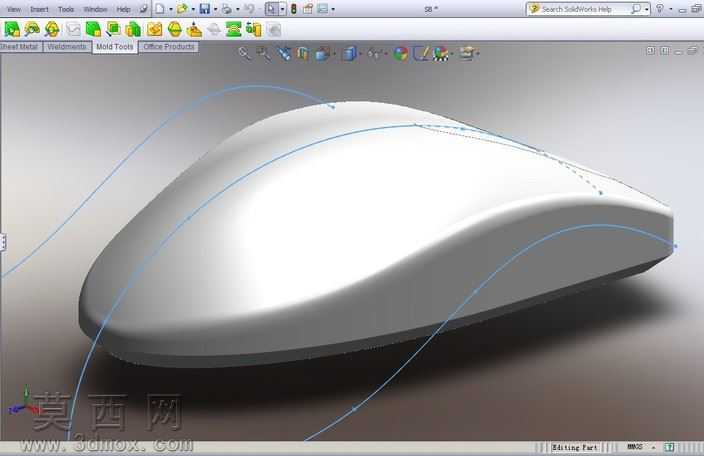
Task: Expand the Help icon dropdown arrow
Action: click(671, 9)
